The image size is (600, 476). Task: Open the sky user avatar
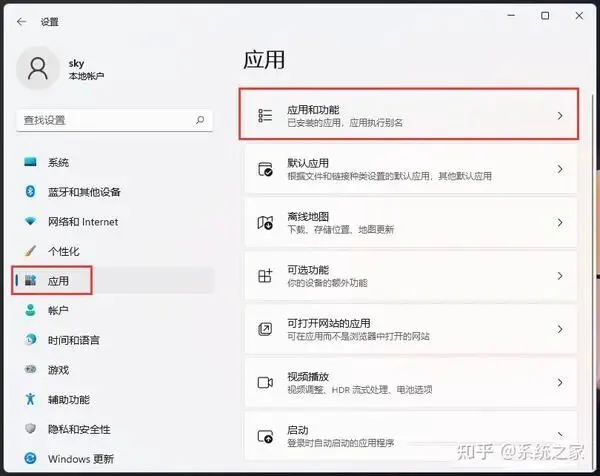point(38,68)
